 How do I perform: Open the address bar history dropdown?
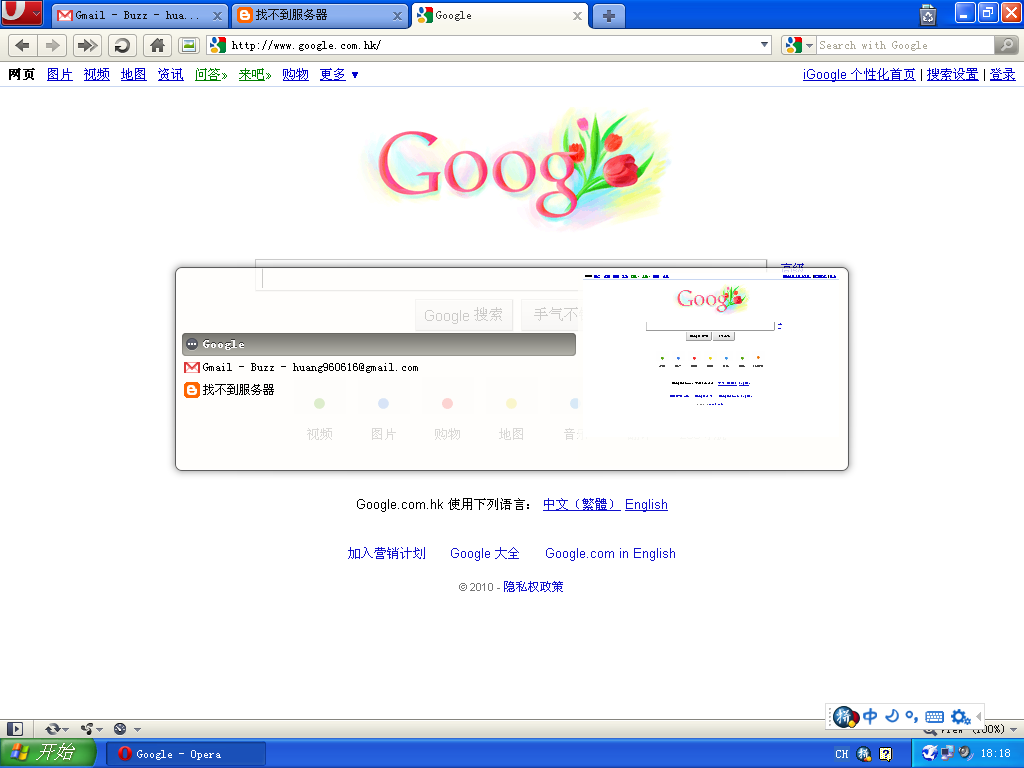pos(764,45)
